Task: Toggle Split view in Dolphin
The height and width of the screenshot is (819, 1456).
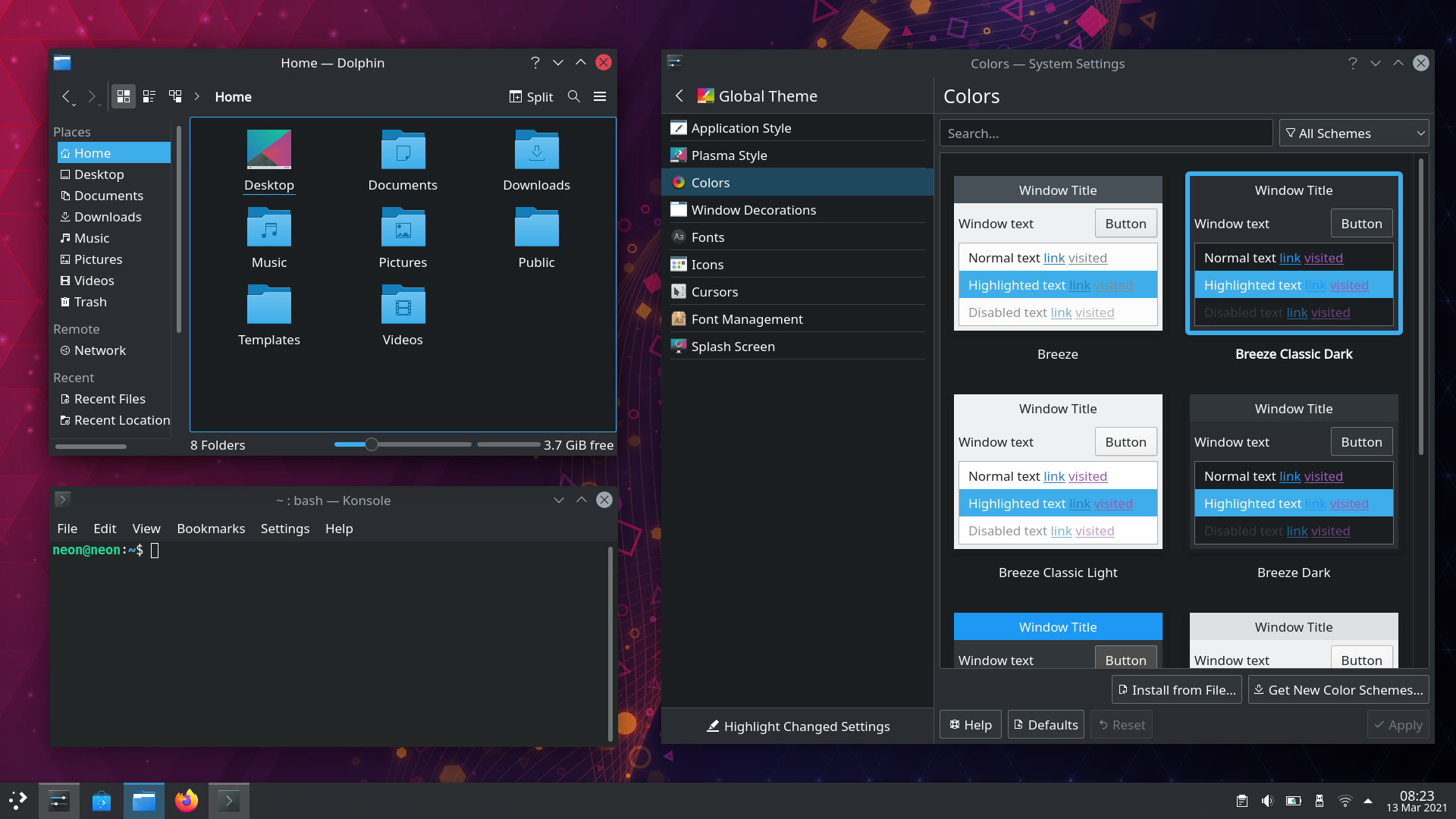Action: pyautogui.click(x=531, y=96)
